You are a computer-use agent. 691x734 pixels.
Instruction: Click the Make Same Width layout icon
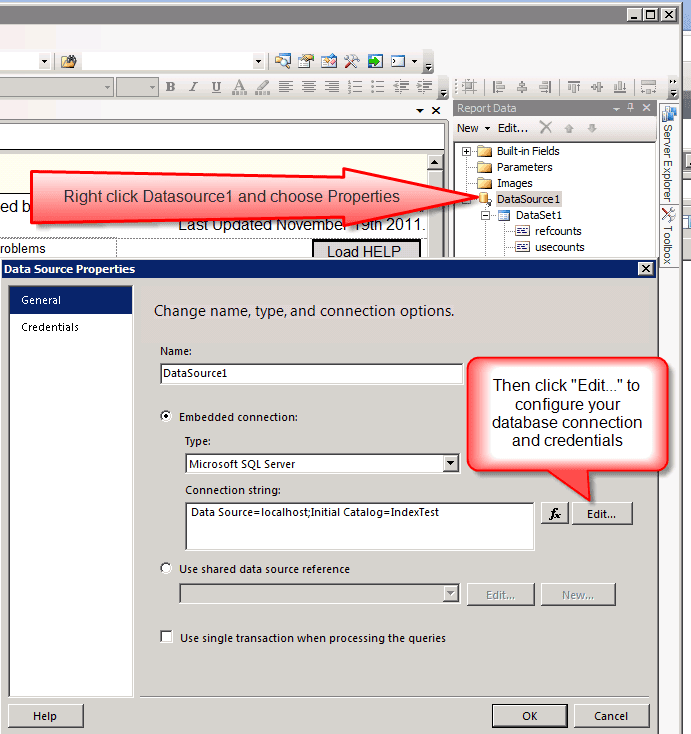coord(649,87)
